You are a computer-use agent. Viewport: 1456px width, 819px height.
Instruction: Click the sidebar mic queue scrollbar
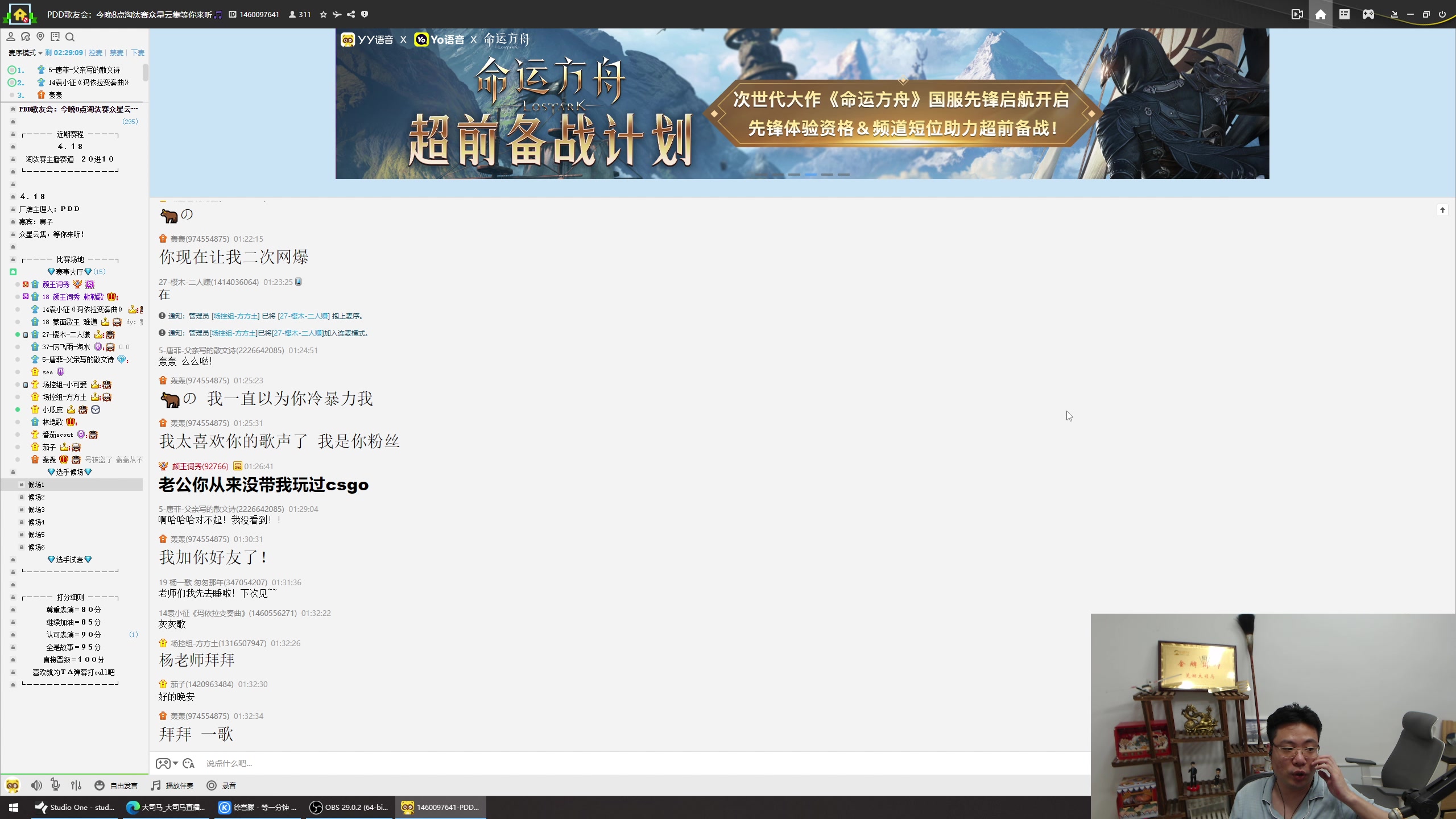point(146,73)
